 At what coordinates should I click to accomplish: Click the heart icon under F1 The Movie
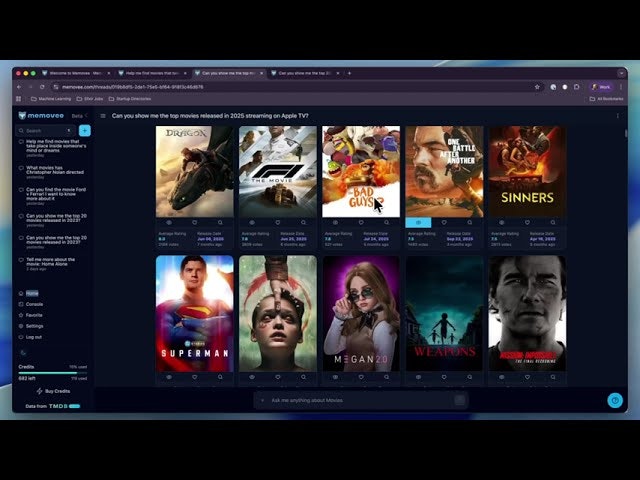tap(278, 222)
